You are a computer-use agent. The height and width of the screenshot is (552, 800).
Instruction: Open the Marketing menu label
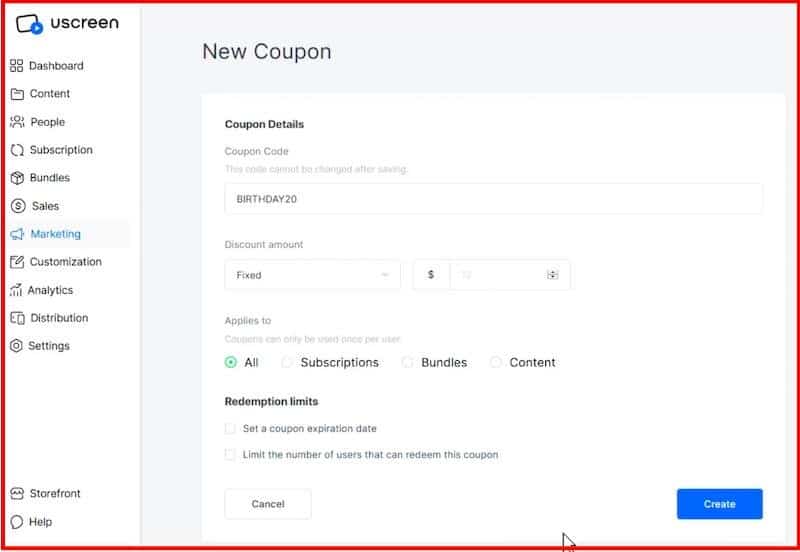56,234
